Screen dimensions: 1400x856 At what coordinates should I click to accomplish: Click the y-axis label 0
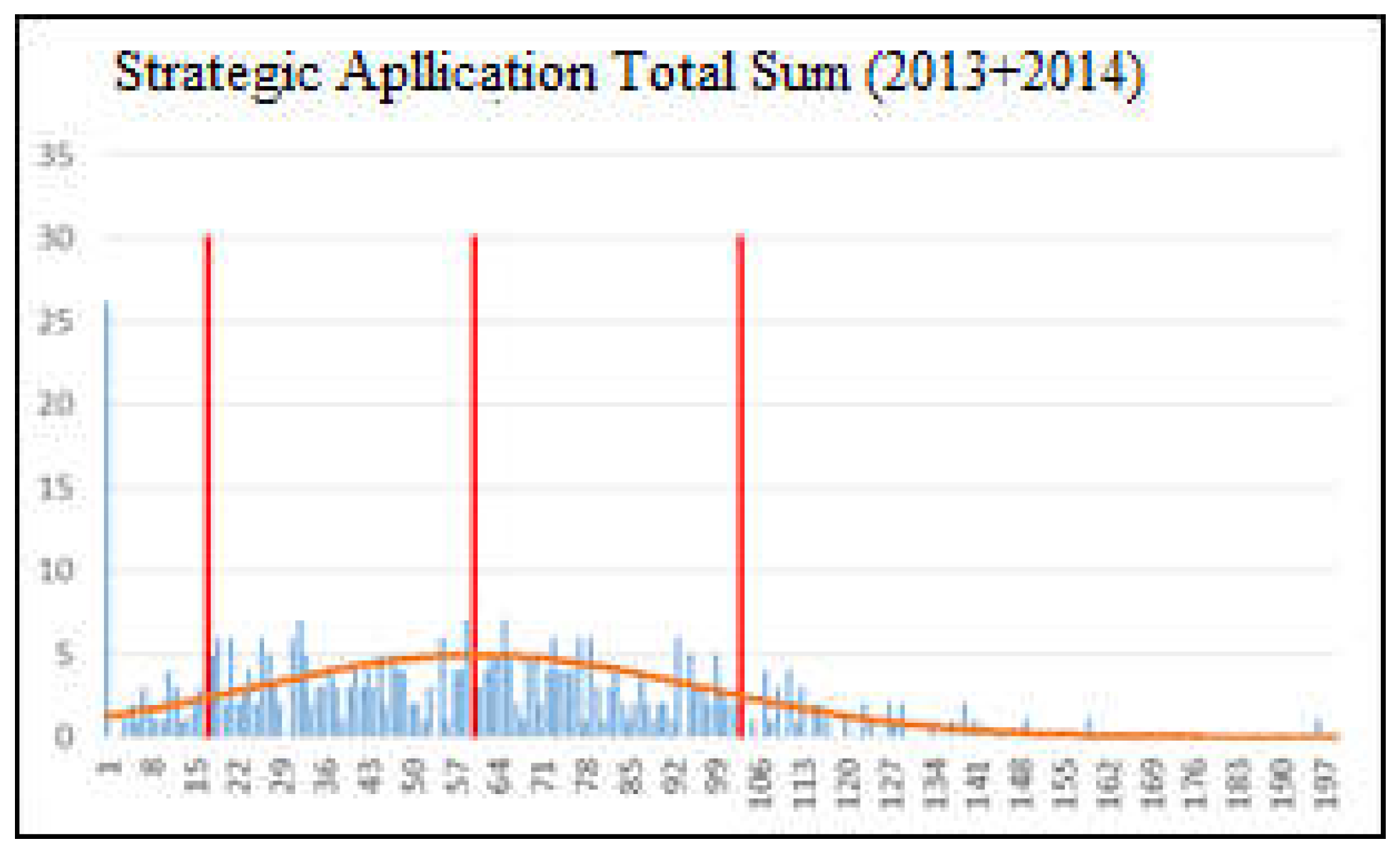[64, 736]
